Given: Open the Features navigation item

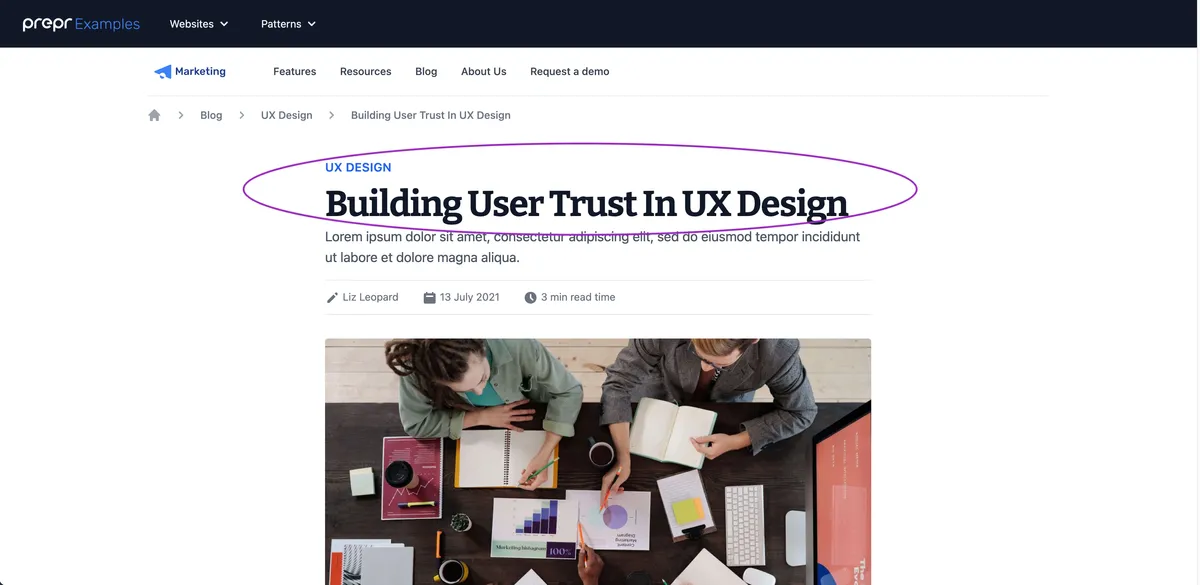Looking at the screenshot, I should click(294, 72).
